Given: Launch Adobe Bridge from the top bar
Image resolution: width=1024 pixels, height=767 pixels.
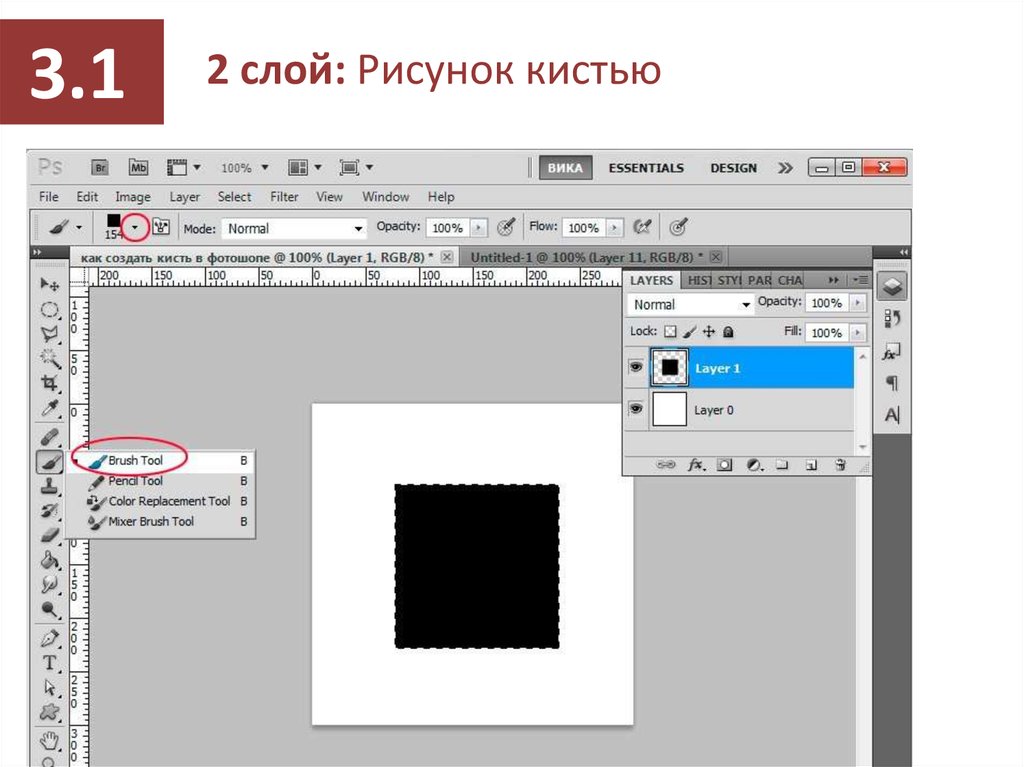Looking at the screenshot, I should [x=99, y=168].
